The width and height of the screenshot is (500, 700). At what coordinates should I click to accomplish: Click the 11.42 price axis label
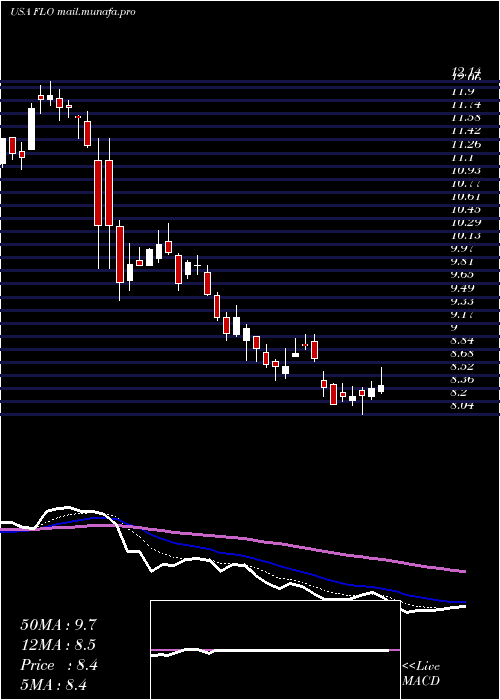[x=466, y=131]
